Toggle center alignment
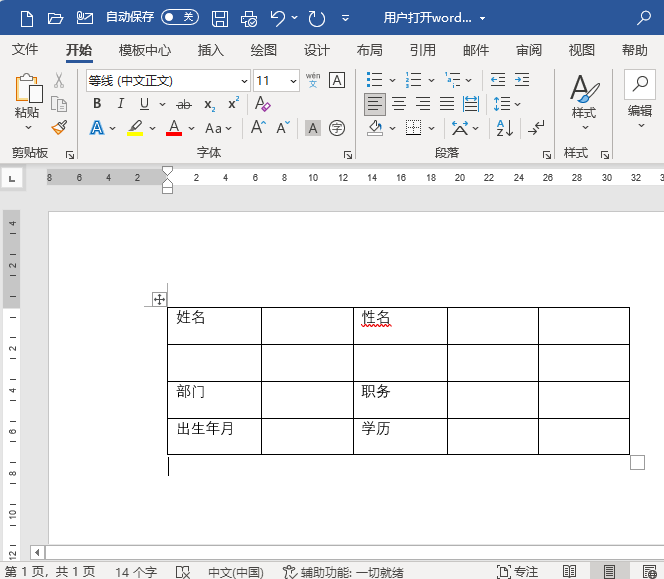Viewport: 664px width, 579px height. click(399, 104)
